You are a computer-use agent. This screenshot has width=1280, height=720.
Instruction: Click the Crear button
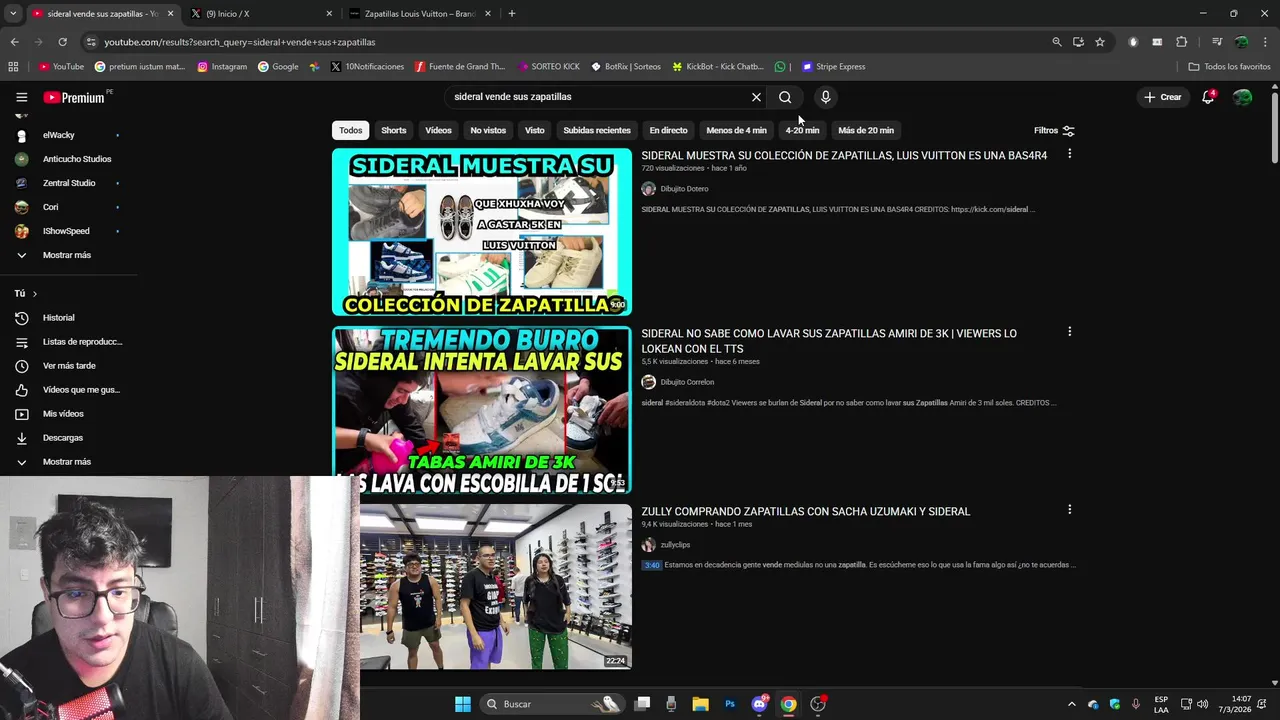1163,97
